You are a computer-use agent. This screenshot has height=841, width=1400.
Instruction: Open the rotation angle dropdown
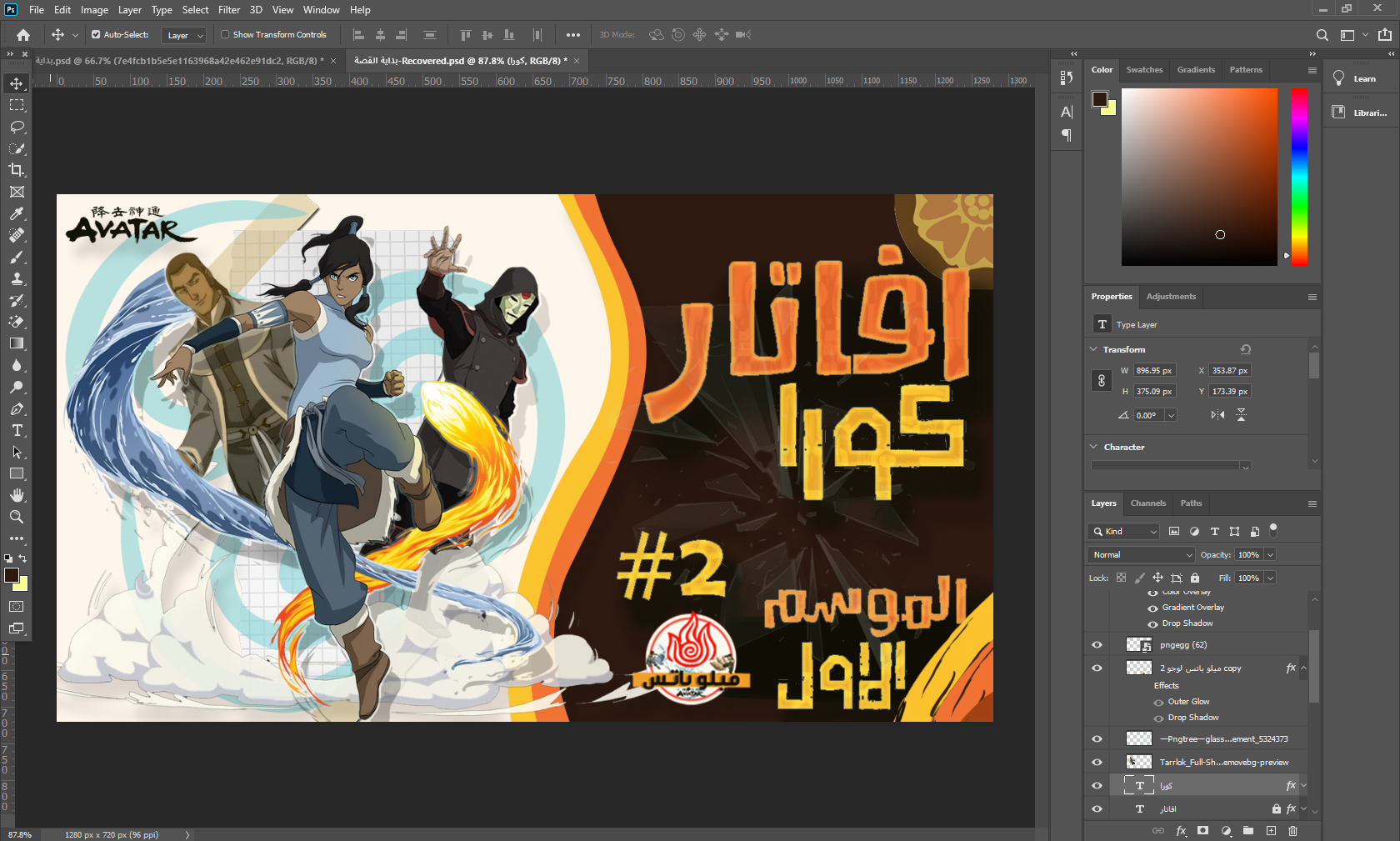1171,415
